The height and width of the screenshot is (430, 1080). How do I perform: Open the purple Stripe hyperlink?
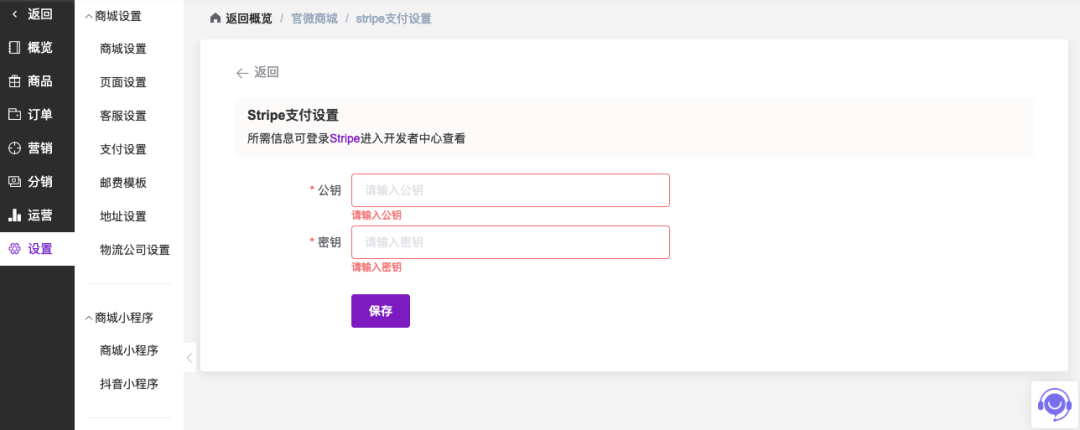click(345, 138)
